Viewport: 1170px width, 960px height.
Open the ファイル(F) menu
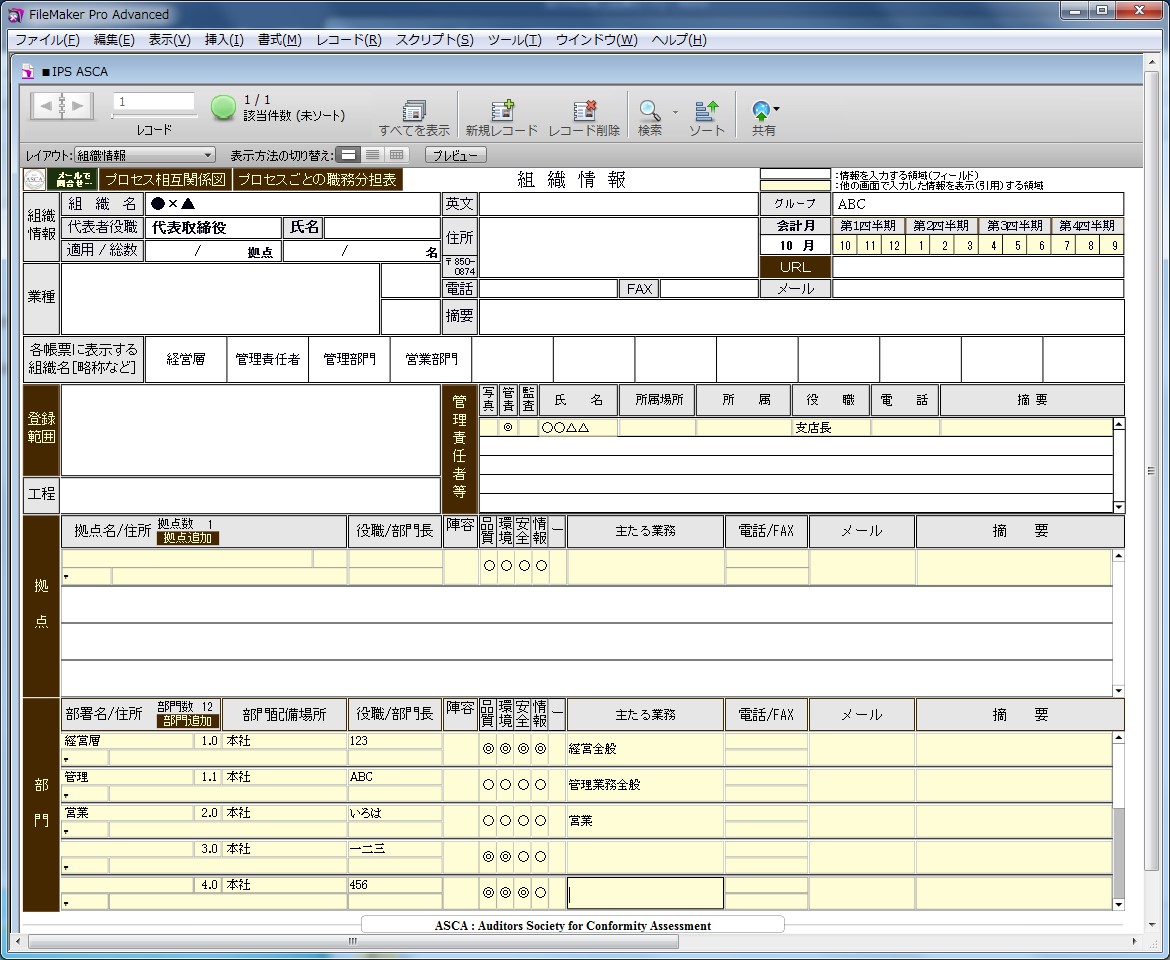47,40
